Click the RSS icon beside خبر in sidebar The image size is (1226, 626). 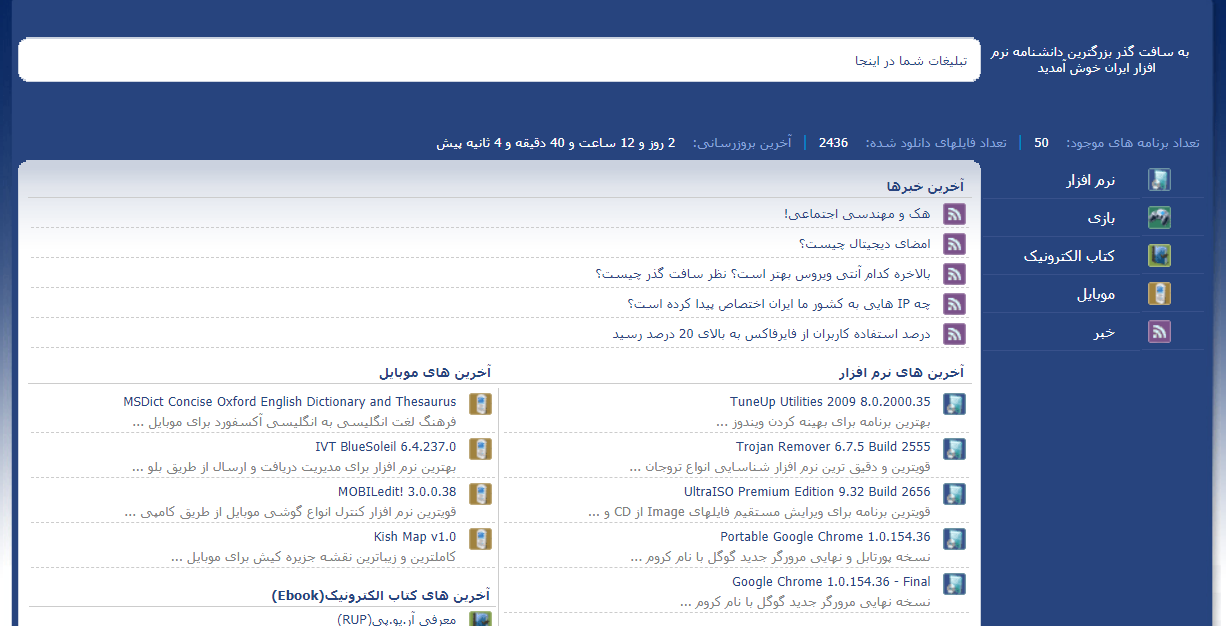(x=1159, y=332)
